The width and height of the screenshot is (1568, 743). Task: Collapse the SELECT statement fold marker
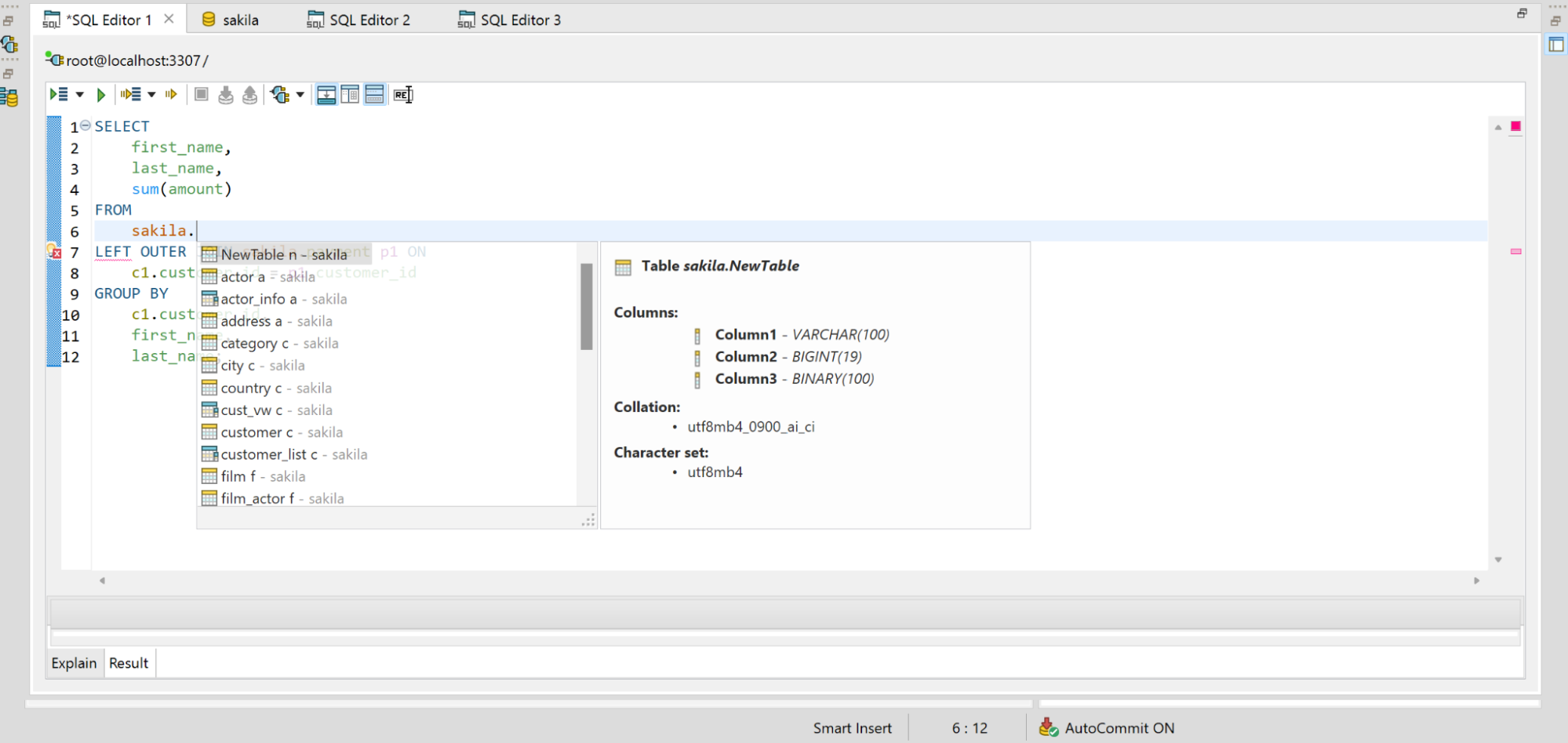[85, 126]
